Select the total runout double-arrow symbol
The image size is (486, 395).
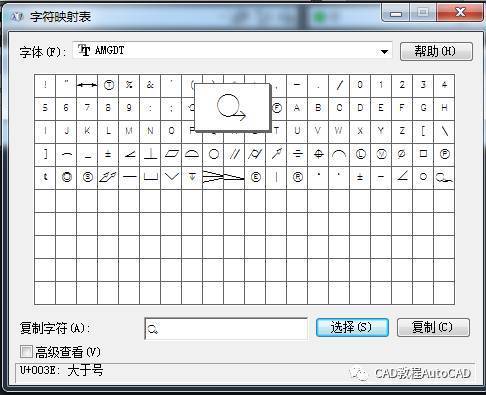[108, 177]
